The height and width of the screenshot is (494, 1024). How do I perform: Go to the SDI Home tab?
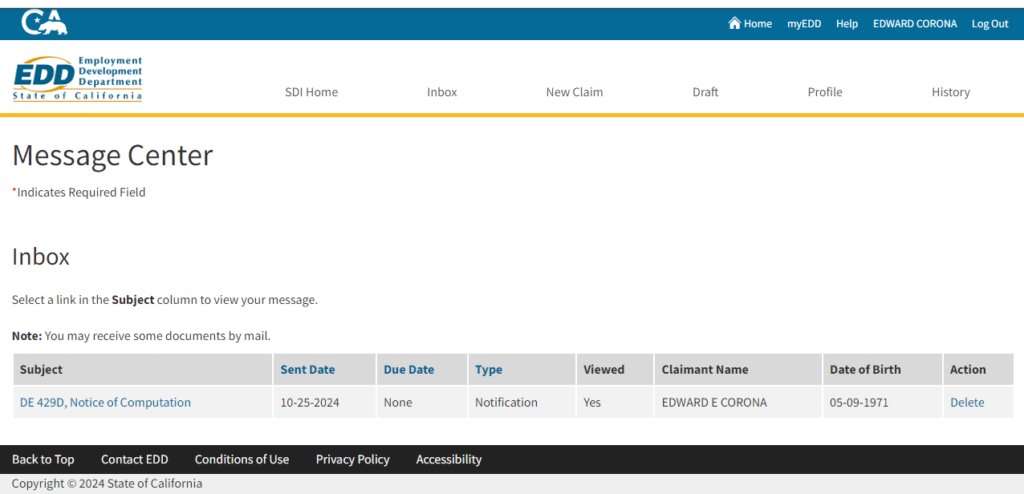(x=311, y=92)
